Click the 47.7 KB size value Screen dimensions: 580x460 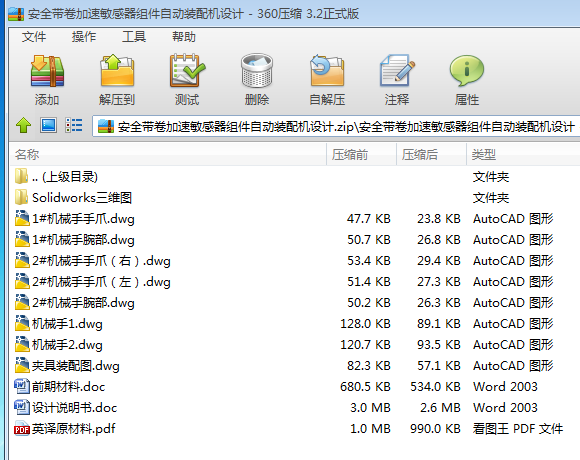coord(368,219)
